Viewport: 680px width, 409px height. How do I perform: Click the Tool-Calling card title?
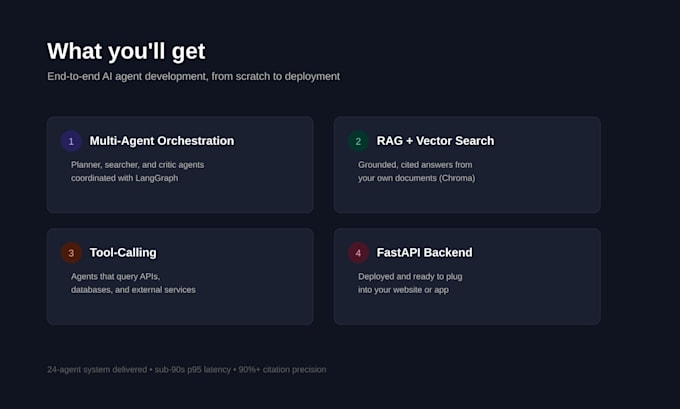pos(123,252)
